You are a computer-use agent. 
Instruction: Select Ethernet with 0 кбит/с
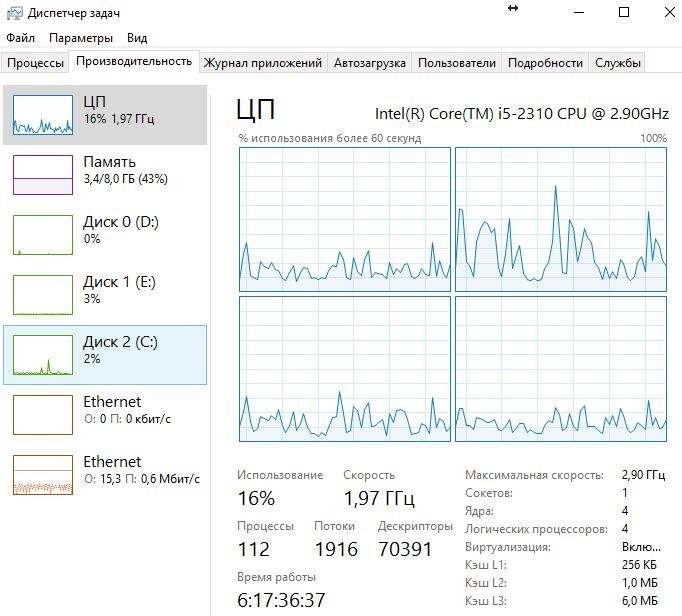(105, 415)
